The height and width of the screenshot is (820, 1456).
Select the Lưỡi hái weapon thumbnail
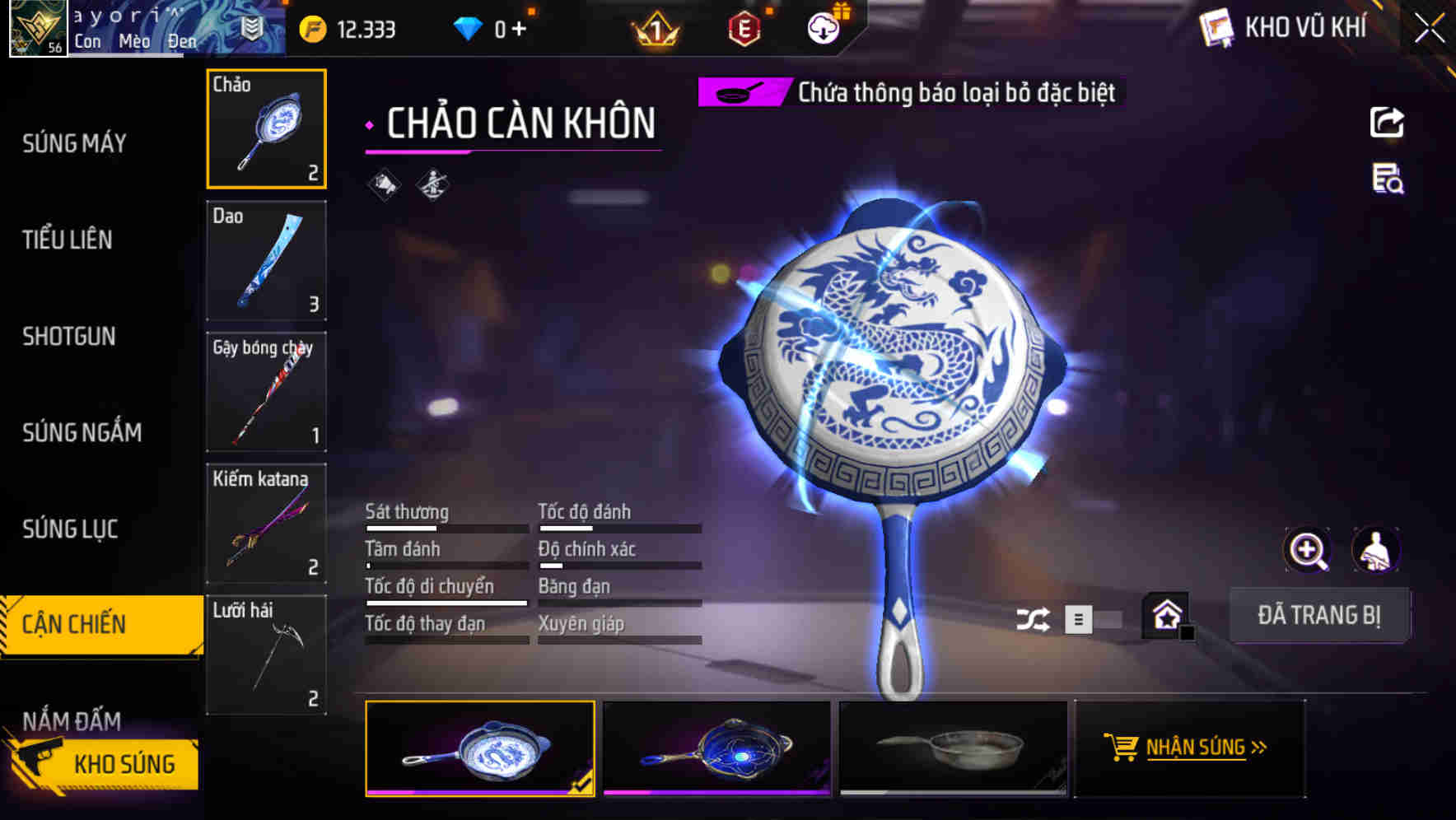[266, 655]
